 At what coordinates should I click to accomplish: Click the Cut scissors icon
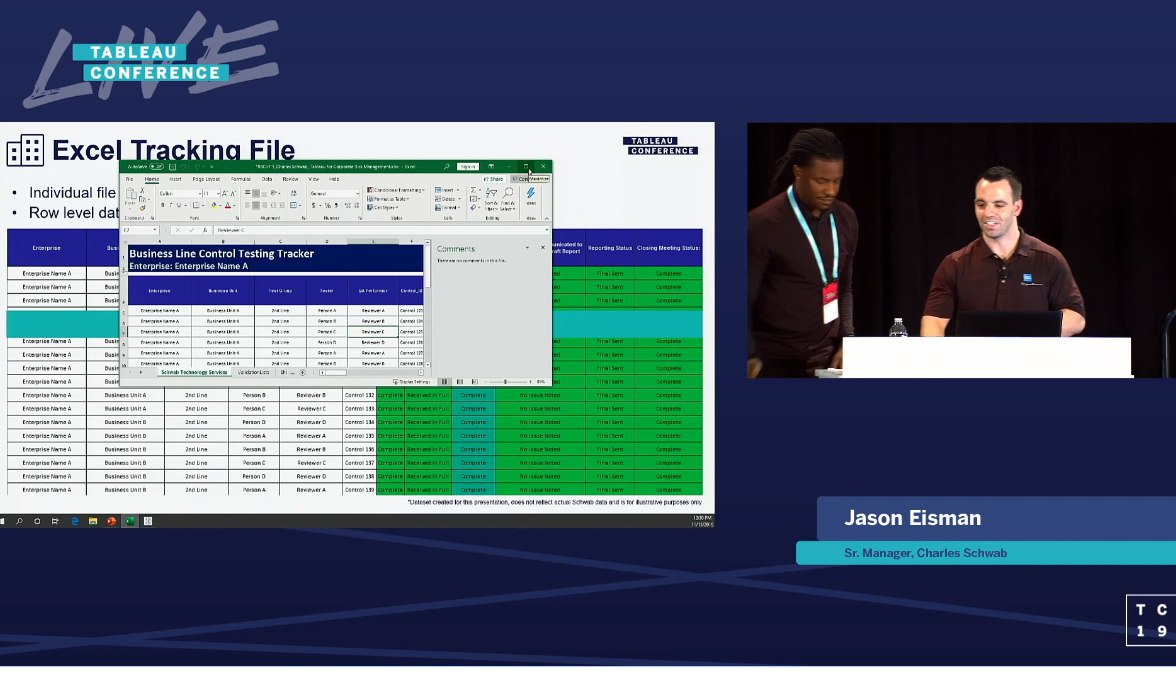pos(142,190)
